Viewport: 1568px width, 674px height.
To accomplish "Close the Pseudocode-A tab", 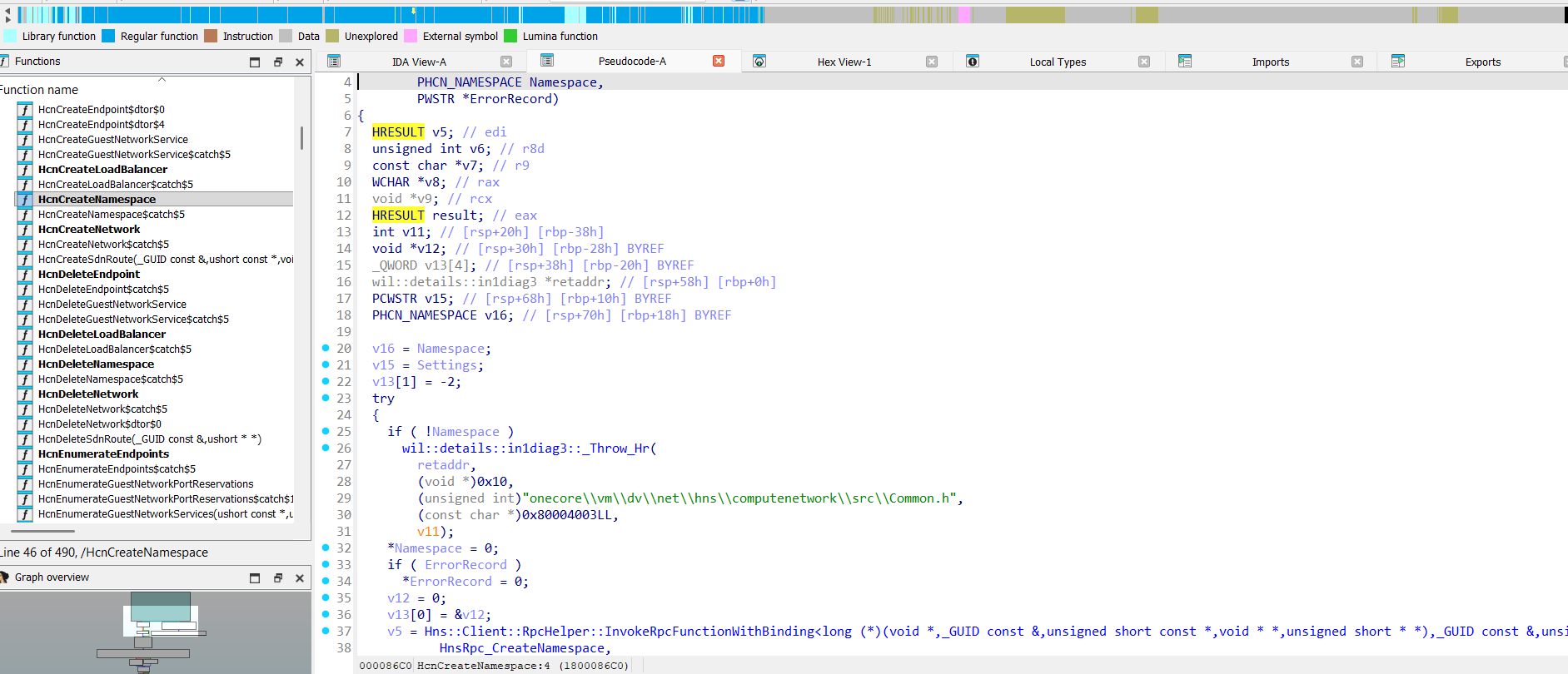I will [x=719, y=61].
